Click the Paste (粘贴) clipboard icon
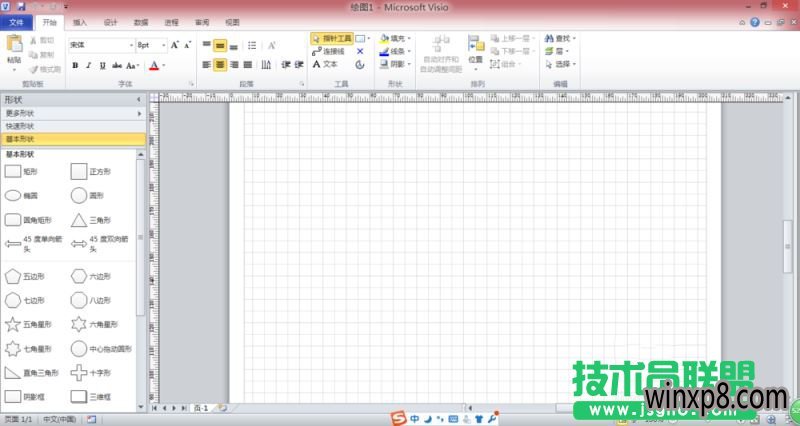Screen dimensions: 800x426 click(14, 45)
